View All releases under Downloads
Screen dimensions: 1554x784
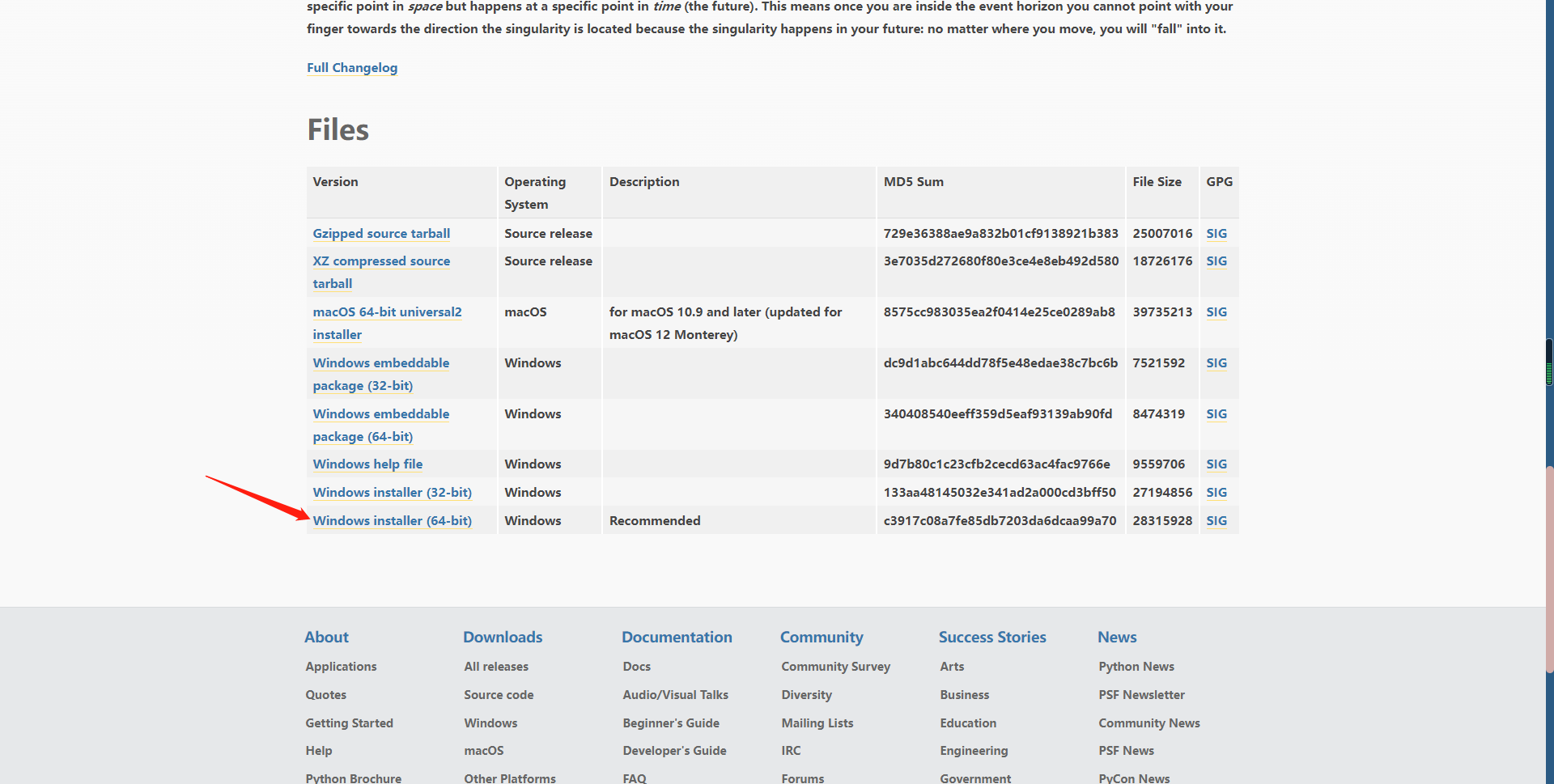(496, 667)
